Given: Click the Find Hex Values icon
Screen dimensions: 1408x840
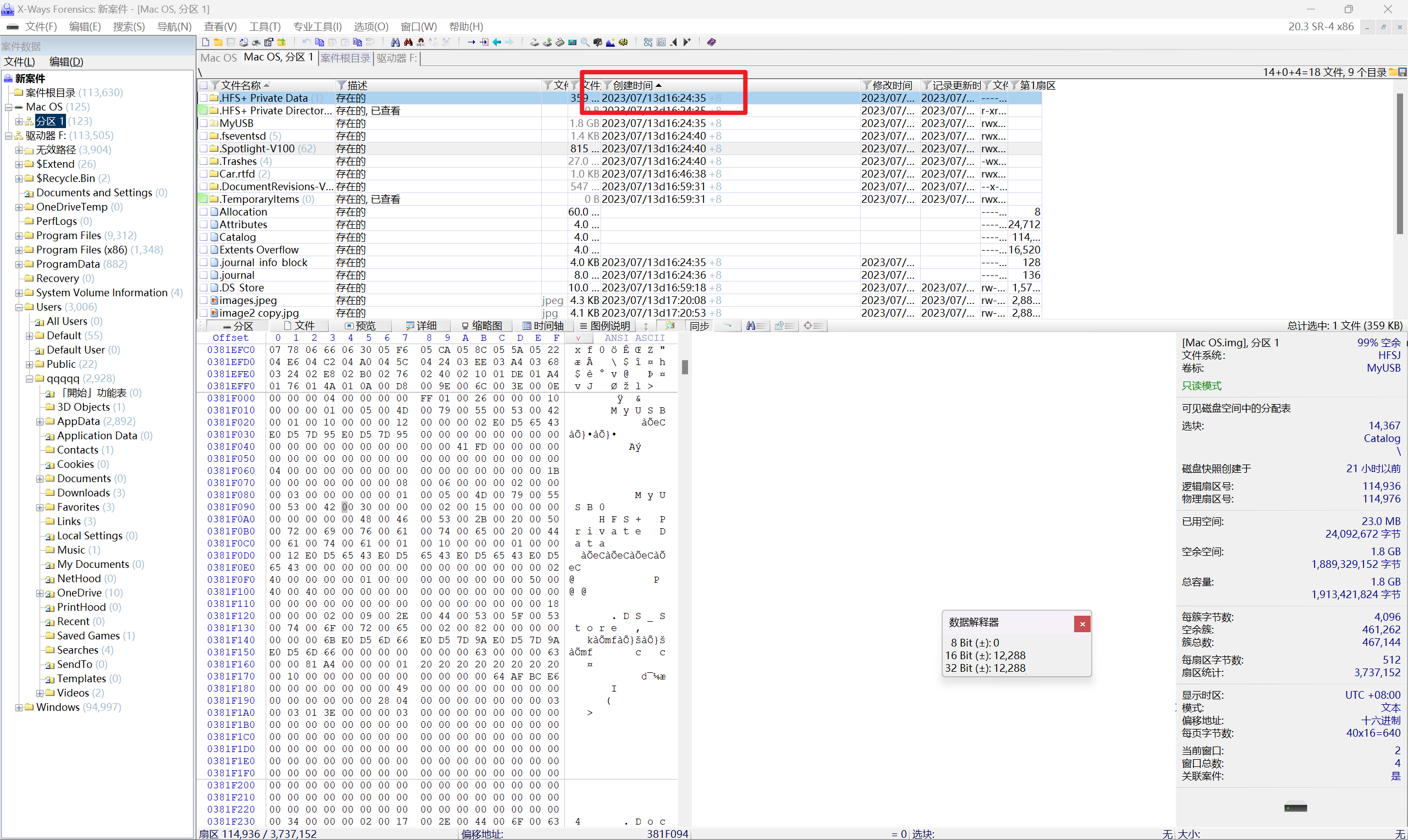Looking at the screenshot, I should coord(421,42).
